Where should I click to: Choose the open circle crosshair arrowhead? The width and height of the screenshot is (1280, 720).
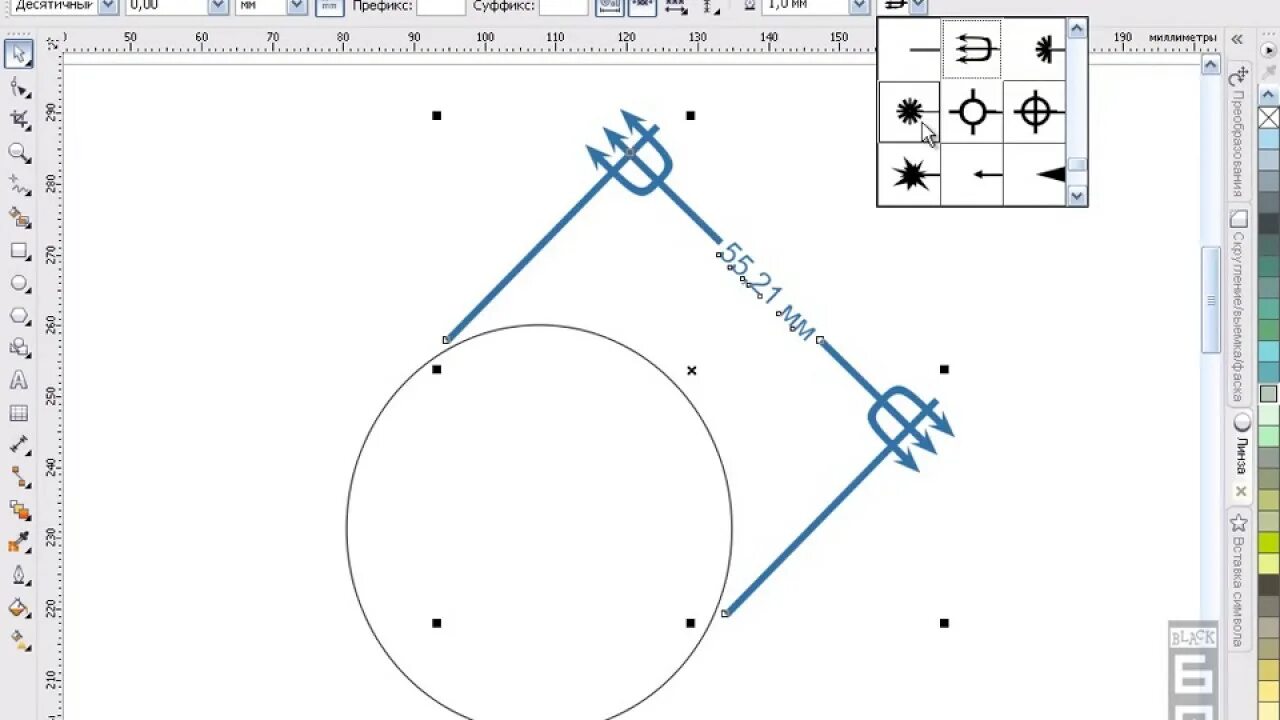(x=972, y=111)
